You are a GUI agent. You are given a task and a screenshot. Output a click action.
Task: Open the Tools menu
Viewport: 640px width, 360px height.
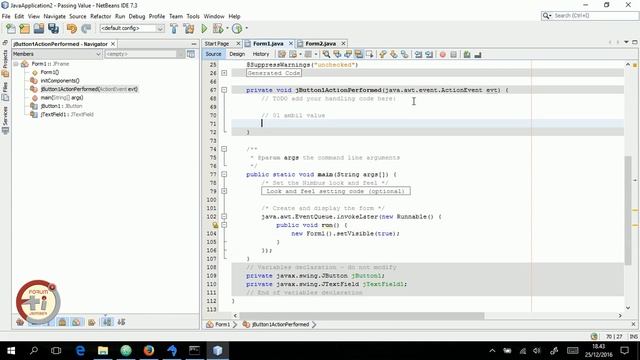click(193, 16)
